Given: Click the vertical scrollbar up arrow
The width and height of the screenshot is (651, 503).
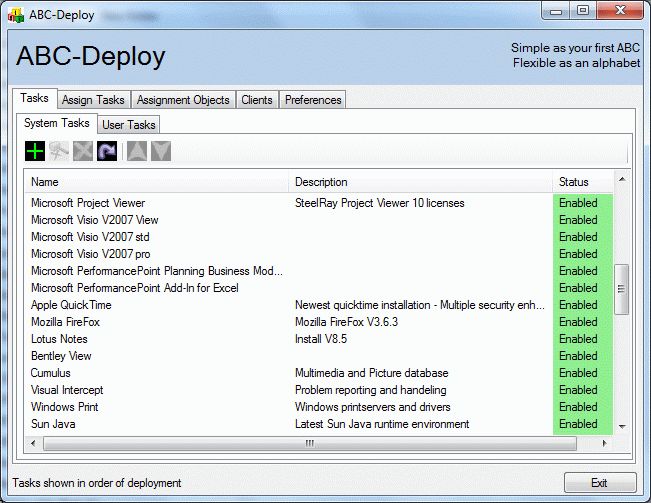Looking at the screenshot, I should pyautogui.click(x=622, y=179).
